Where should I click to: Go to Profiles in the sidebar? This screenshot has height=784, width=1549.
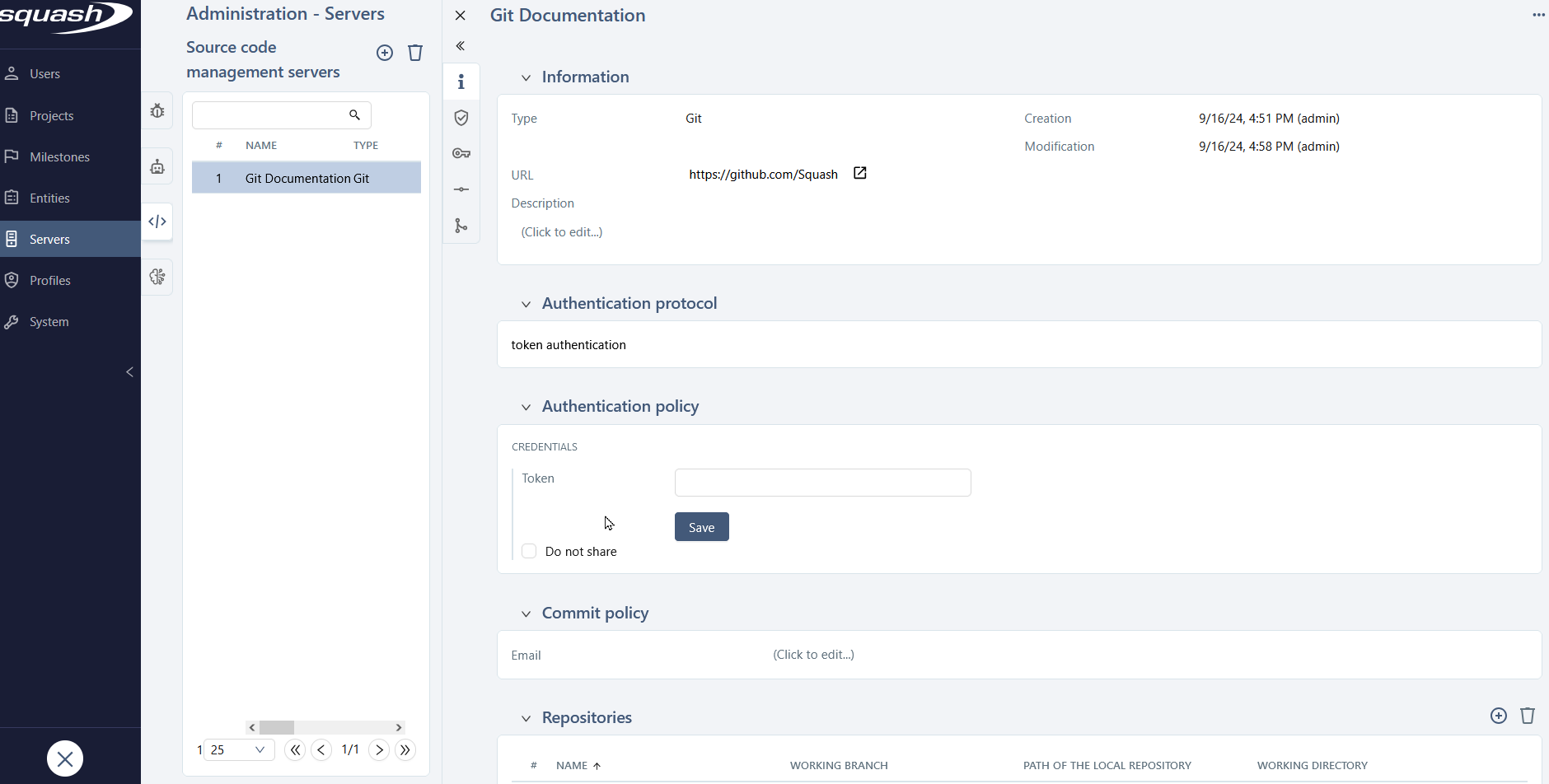pos(49,281)
